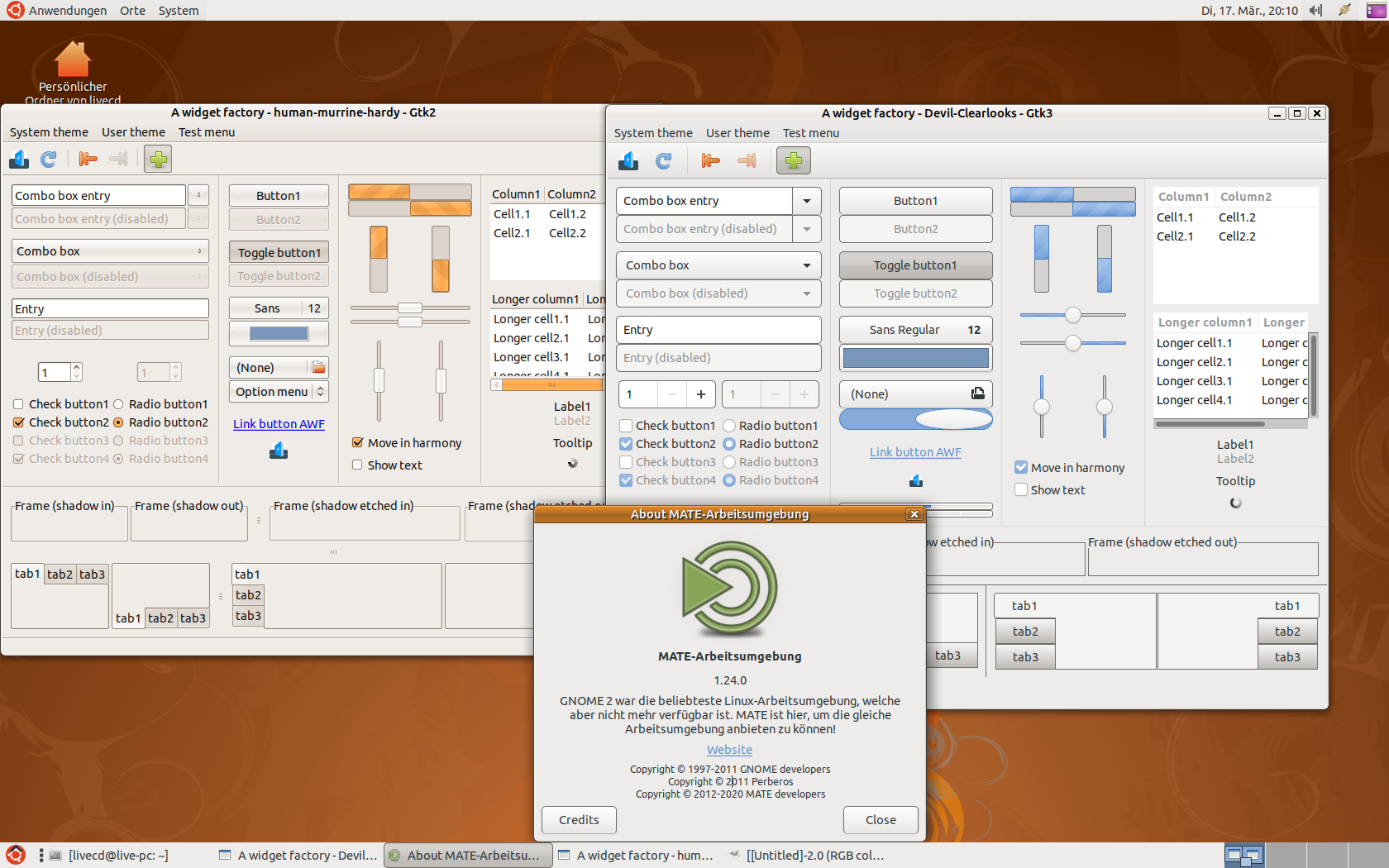Switch to tab2 in Gtk2 top-tab notebook

coord(60,575)
